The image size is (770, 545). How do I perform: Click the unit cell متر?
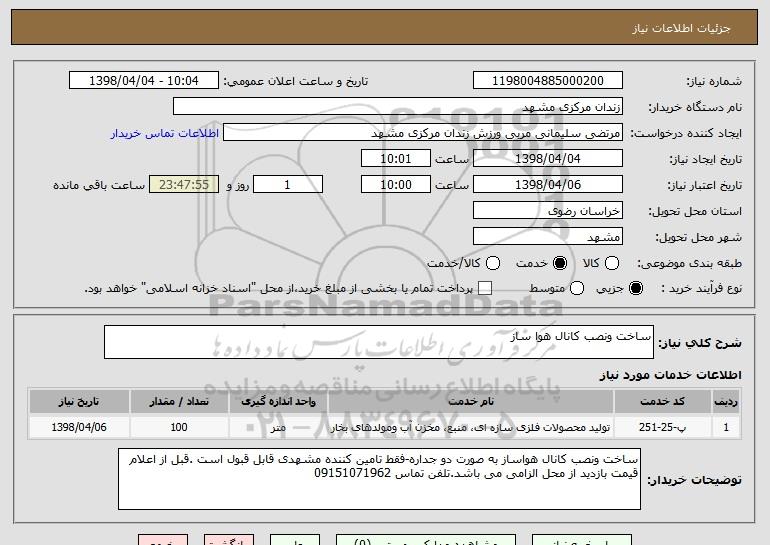tap(278, 427)
